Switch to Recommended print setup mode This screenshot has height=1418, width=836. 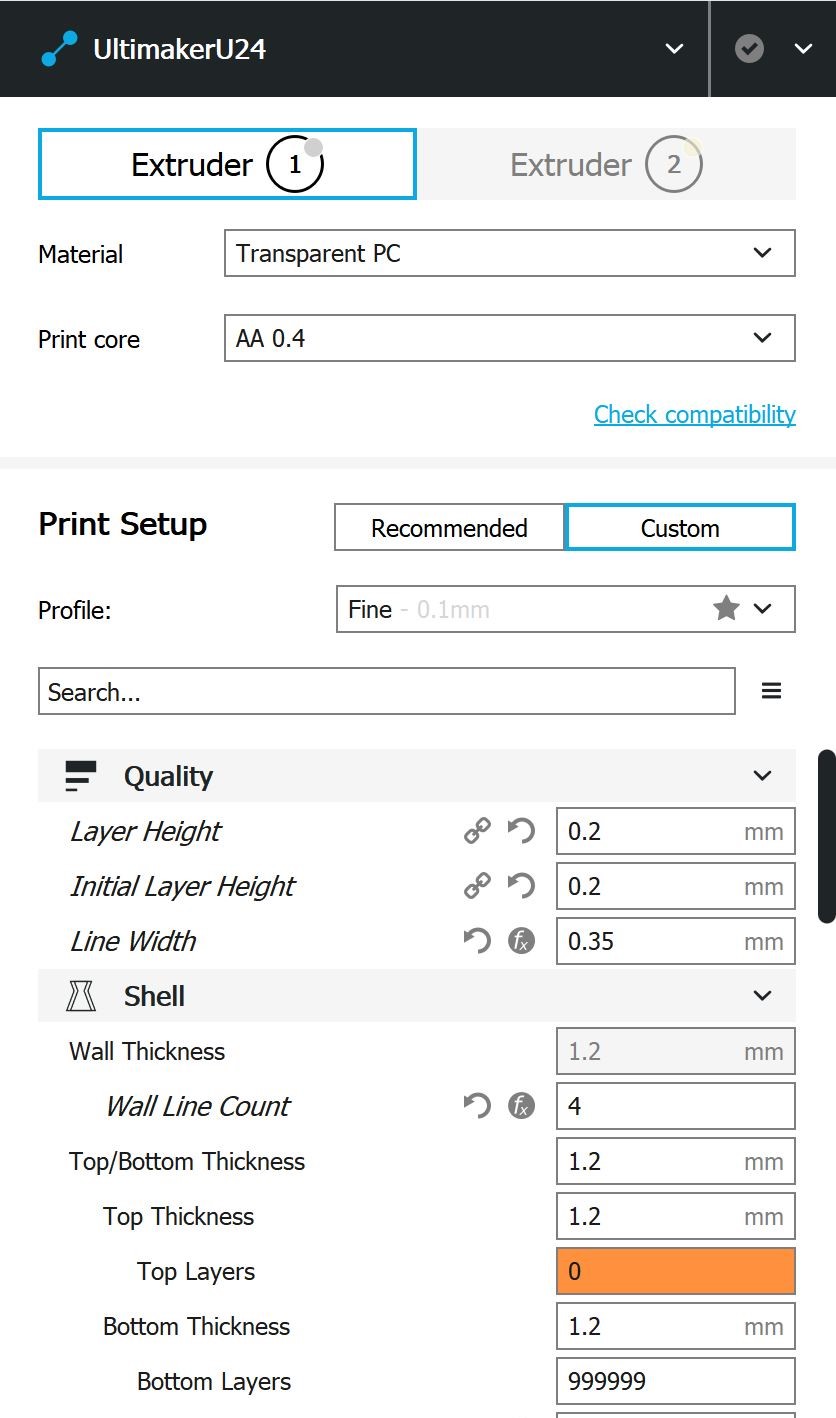point(449,528)
